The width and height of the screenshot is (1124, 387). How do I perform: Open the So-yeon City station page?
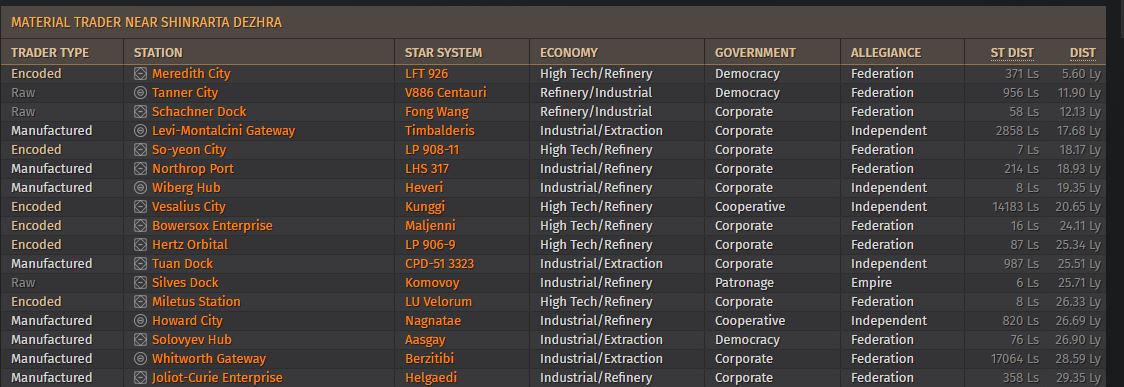[189, 150]
